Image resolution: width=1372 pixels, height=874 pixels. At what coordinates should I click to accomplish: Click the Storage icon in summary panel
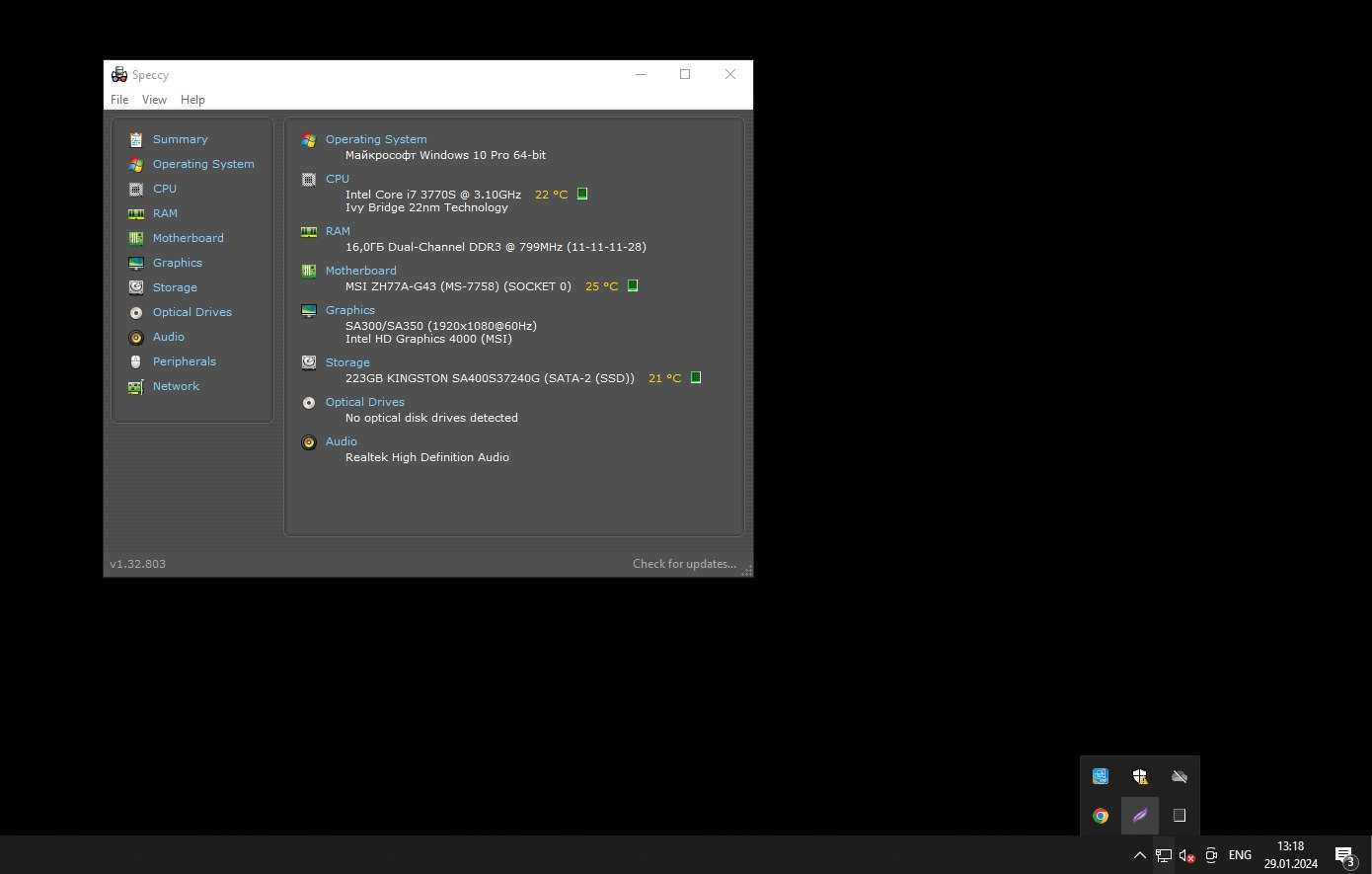(x=309, y=363)
